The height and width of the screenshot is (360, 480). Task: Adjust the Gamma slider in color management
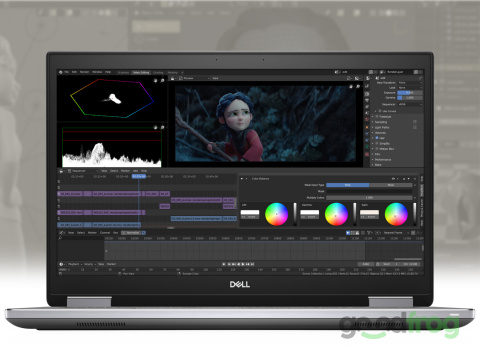click(x=410, y=98)
